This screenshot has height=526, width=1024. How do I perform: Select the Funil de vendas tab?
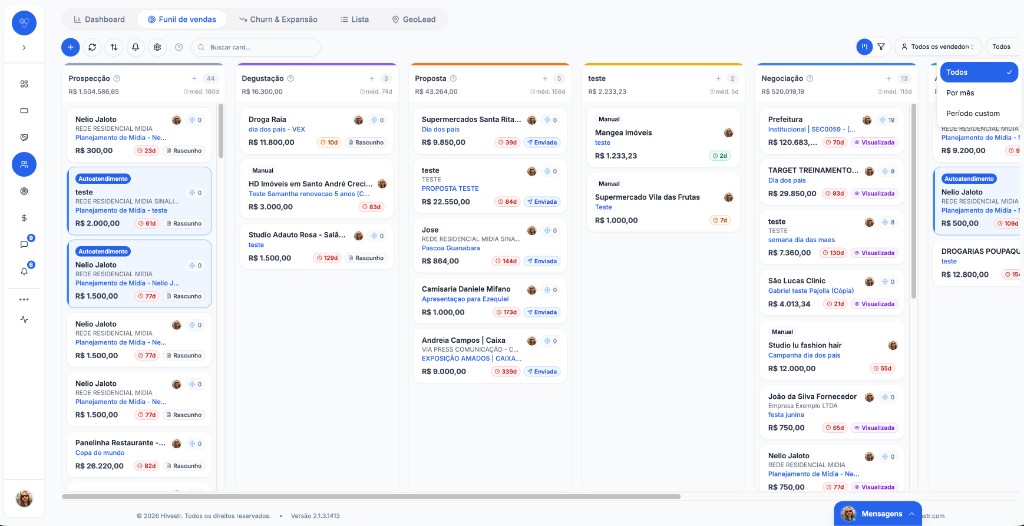[182, 20]
